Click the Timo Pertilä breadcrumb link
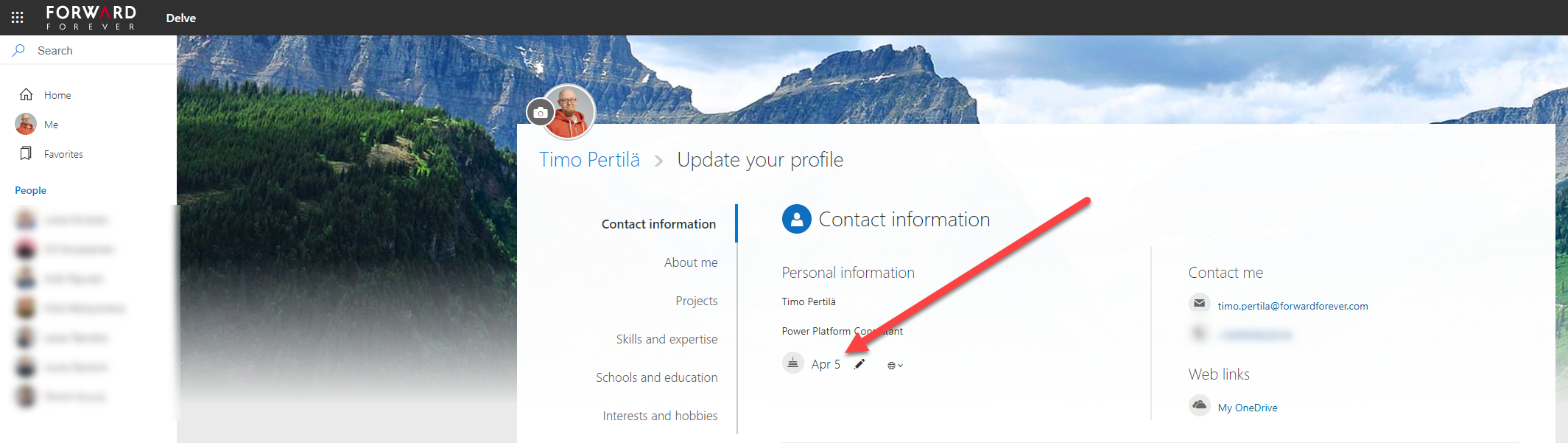 [x=589, y=160]
